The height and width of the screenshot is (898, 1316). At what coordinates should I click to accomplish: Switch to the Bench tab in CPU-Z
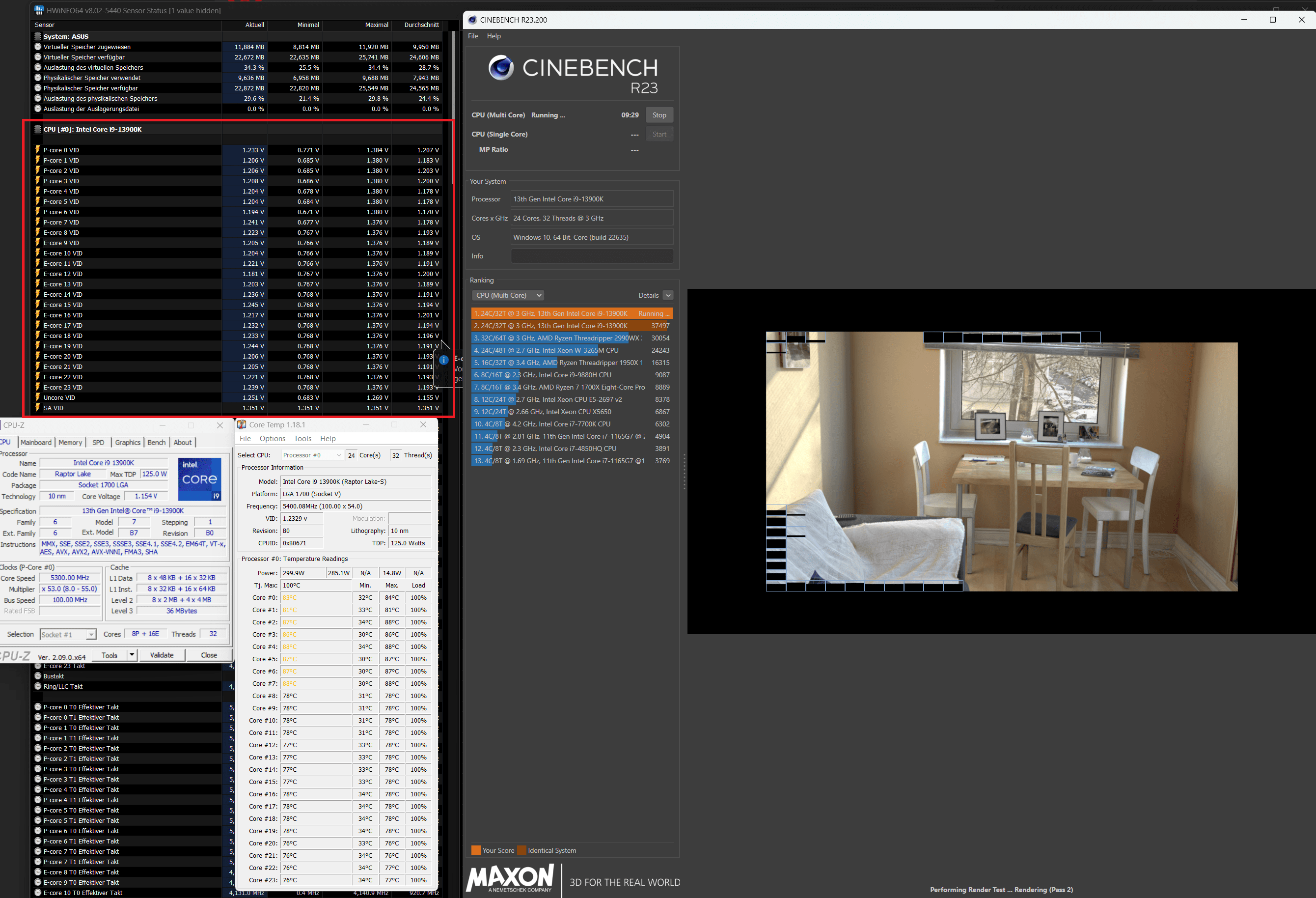point(157,443)
